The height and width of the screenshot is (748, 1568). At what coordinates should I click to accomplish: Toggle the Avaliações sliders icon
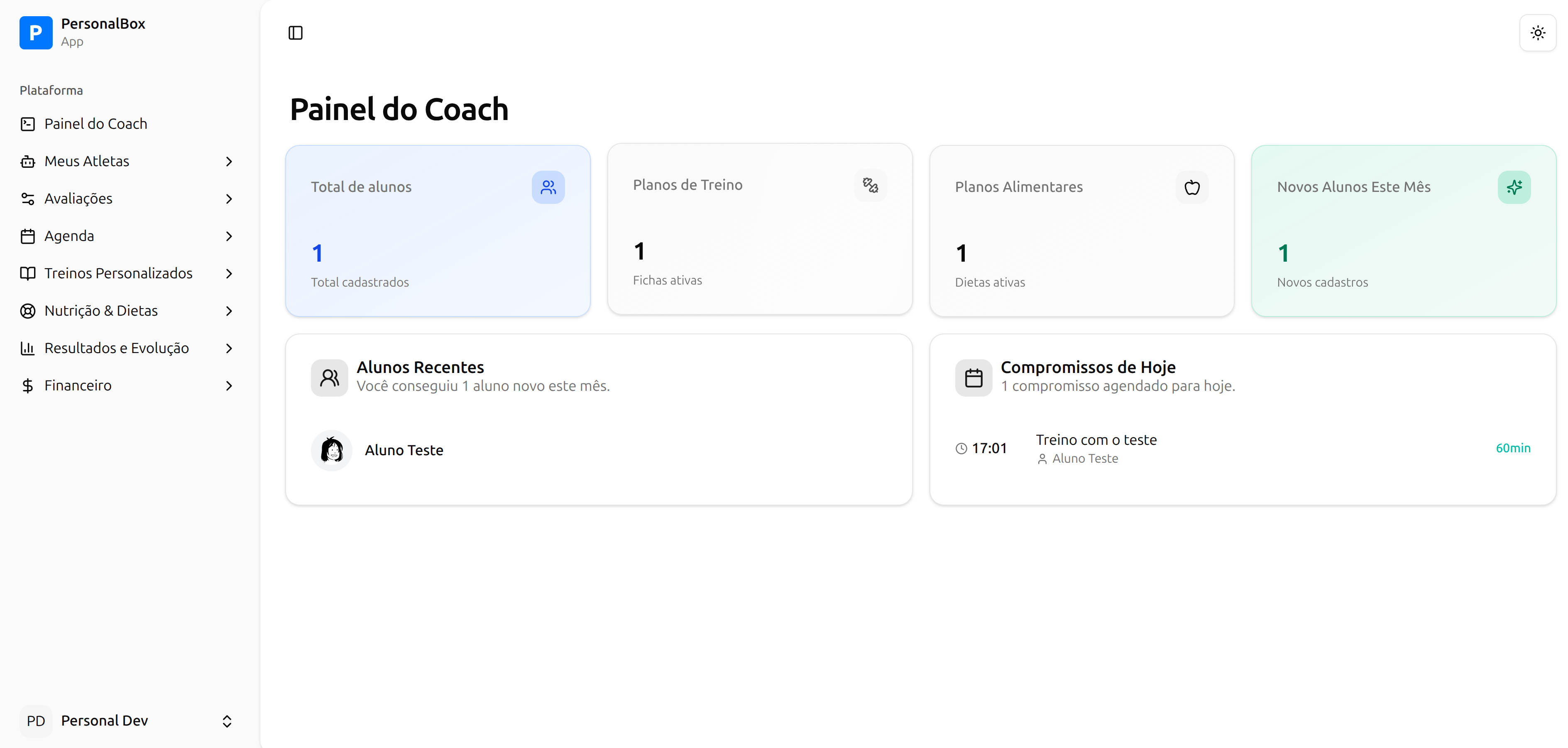coord(27,199)
